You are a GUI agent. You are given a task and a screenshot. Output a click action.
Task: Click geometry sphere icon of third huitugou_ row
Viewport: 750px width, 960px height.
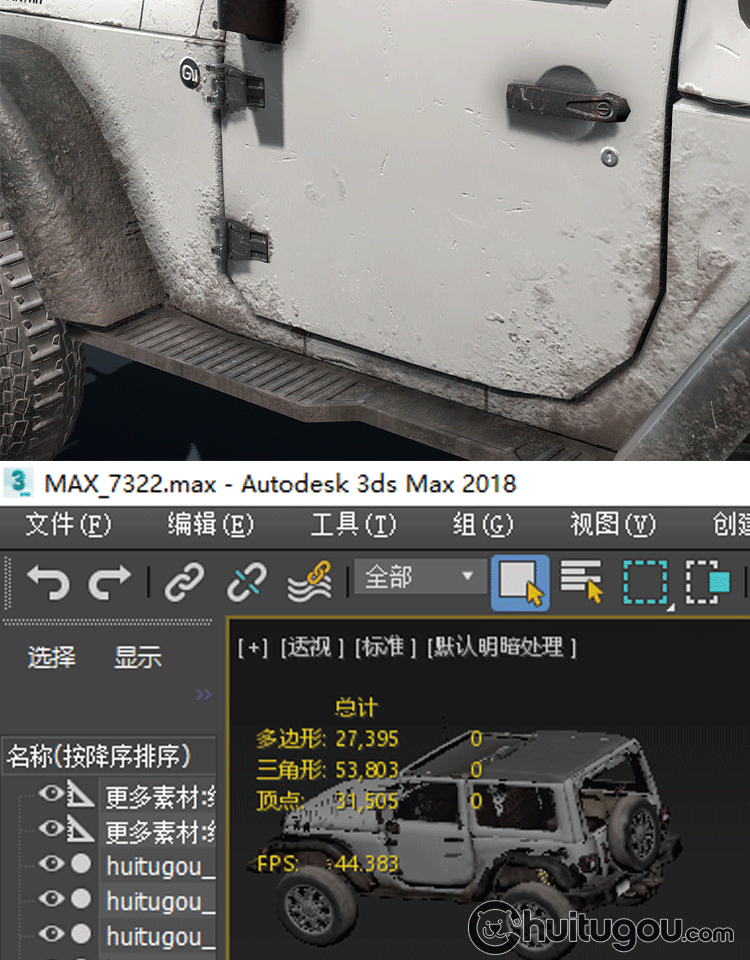tap(81, 934)
